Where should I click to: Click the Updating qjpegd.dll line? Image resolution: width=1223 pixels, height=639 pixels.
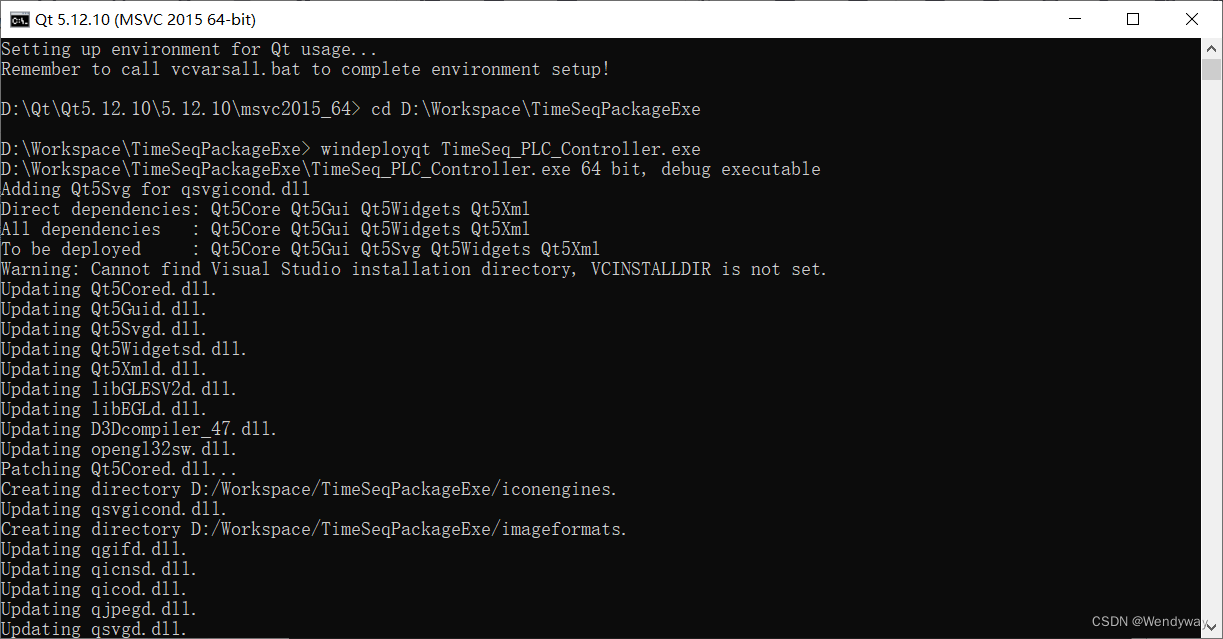97,608
